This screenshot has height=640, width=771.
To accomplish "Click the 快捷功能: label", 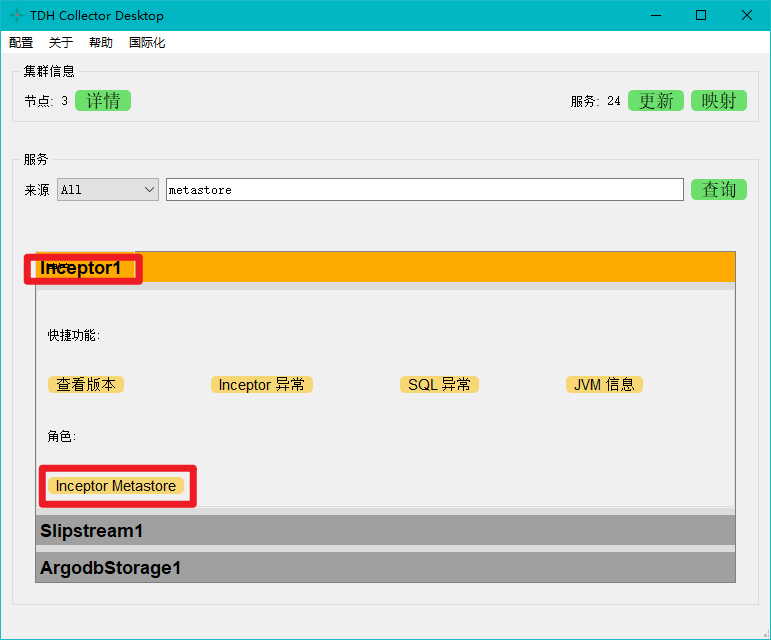I will pyautogui.click(x=74, y=335).
